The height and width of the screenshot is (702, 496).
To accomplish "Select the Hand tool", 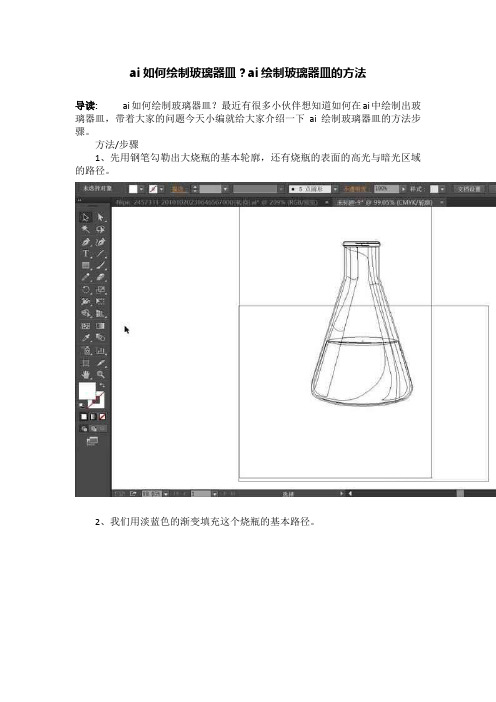I will point(86,375).
